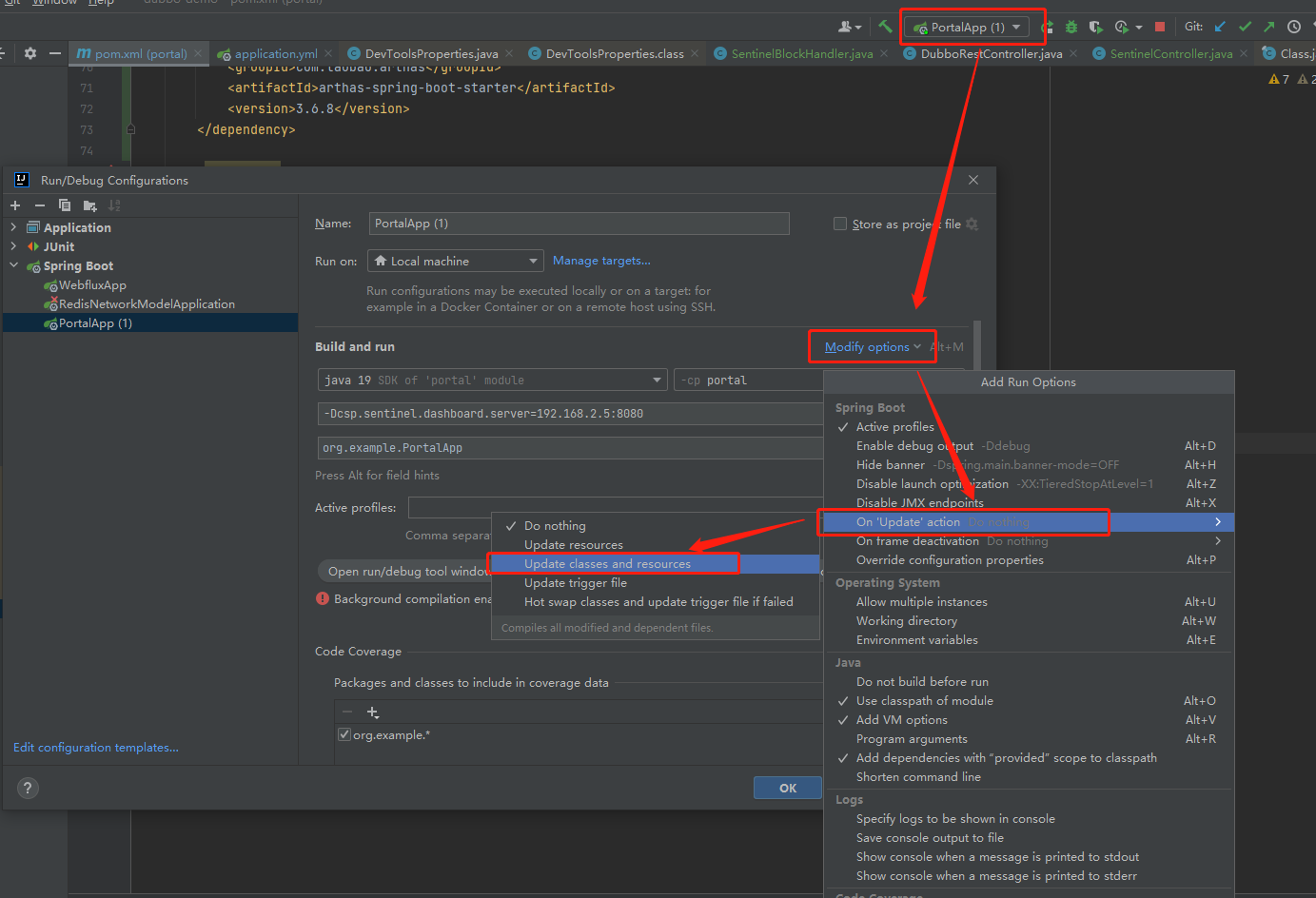1316x898 pixels.
Task: Toggle the Add VM options entry
Action: click(x=1029, y=720)
